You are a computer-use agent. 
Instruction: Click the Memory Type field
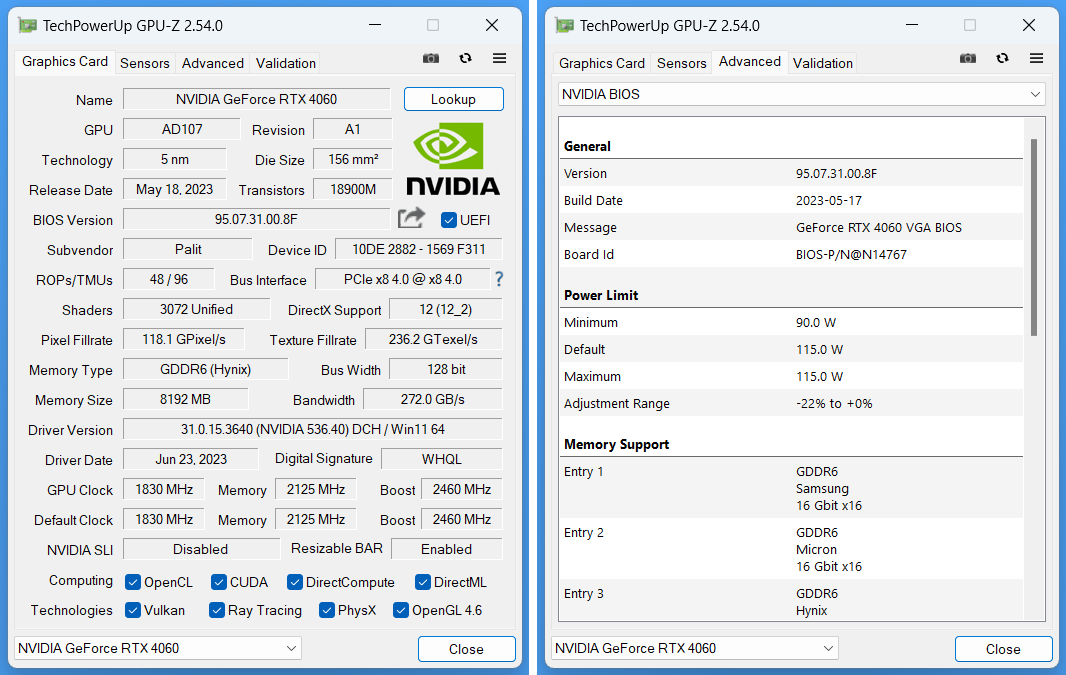click(205, 370)
